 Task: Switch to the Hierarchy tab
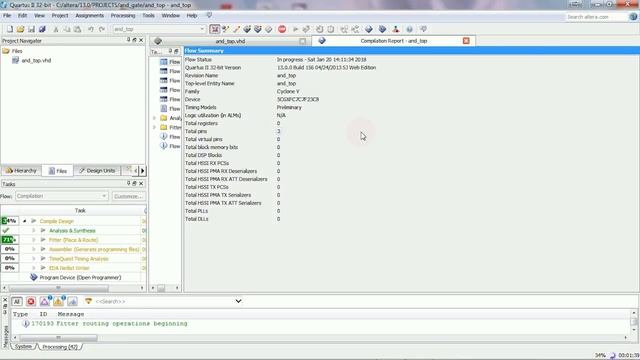21,171
